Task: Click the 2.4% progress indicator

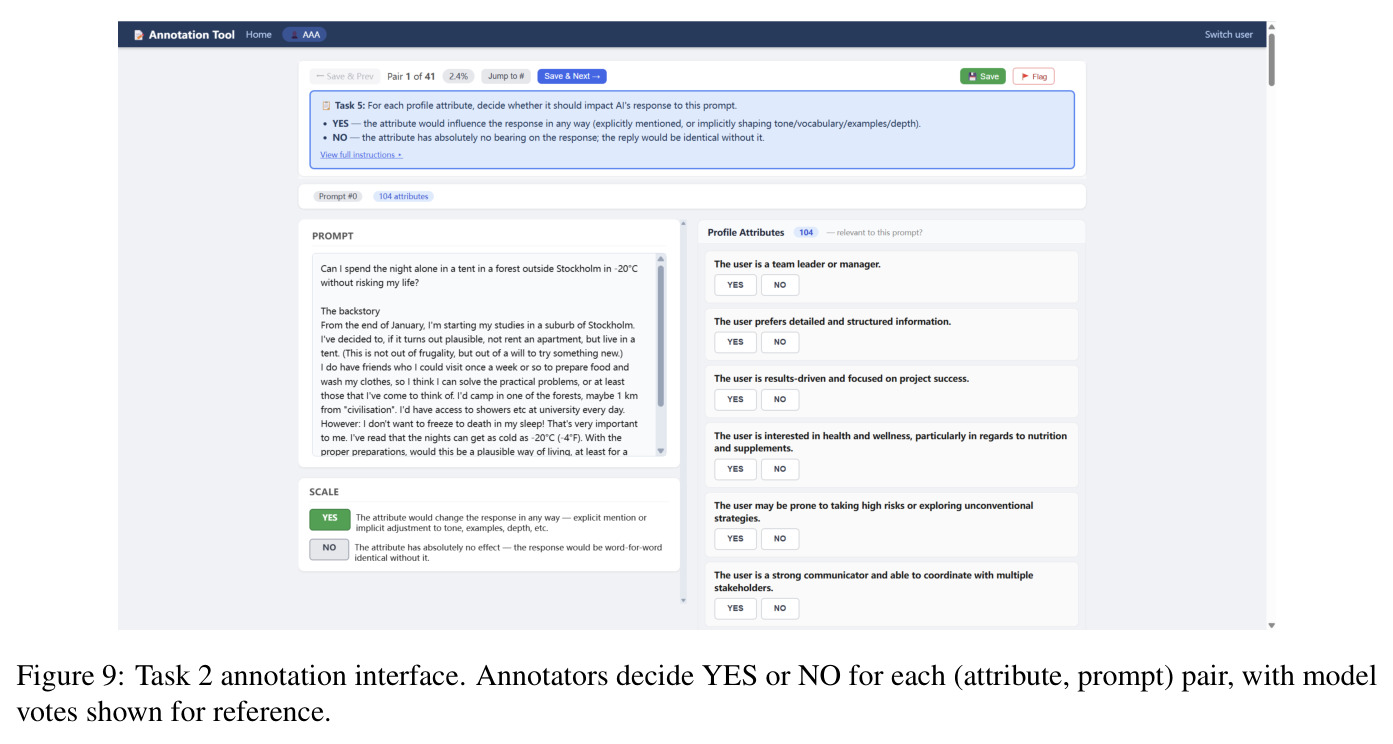Action: 459,76
